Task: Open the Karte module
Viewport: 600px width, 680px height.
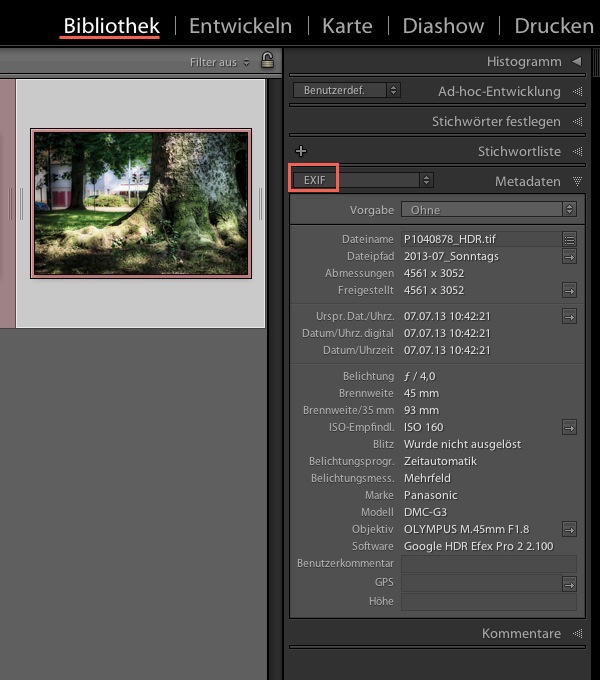Action: click(x=347, y=25)
